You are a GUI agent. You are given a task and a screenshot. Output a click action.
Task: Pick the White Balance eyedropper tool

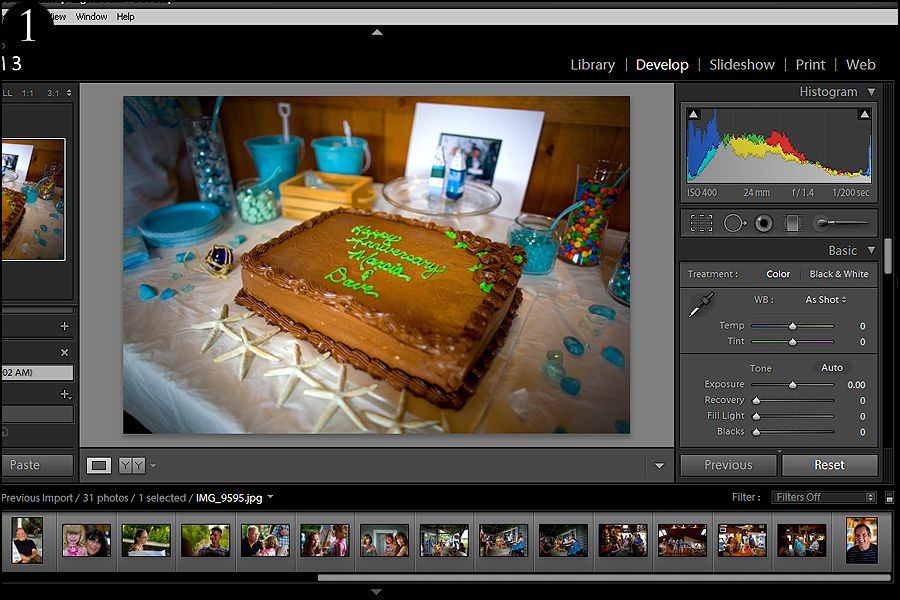(x=701, y=304)
